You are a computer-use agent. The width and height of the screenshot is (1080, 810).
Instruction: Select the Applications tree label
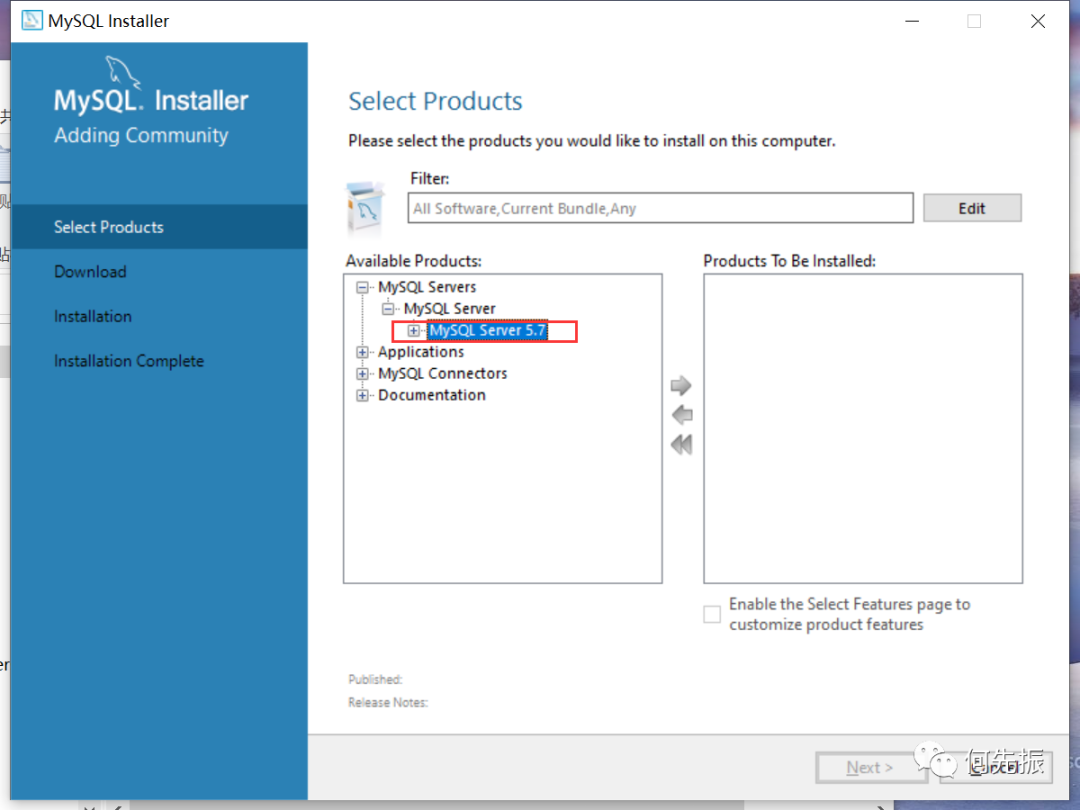[x=421, y=352]
